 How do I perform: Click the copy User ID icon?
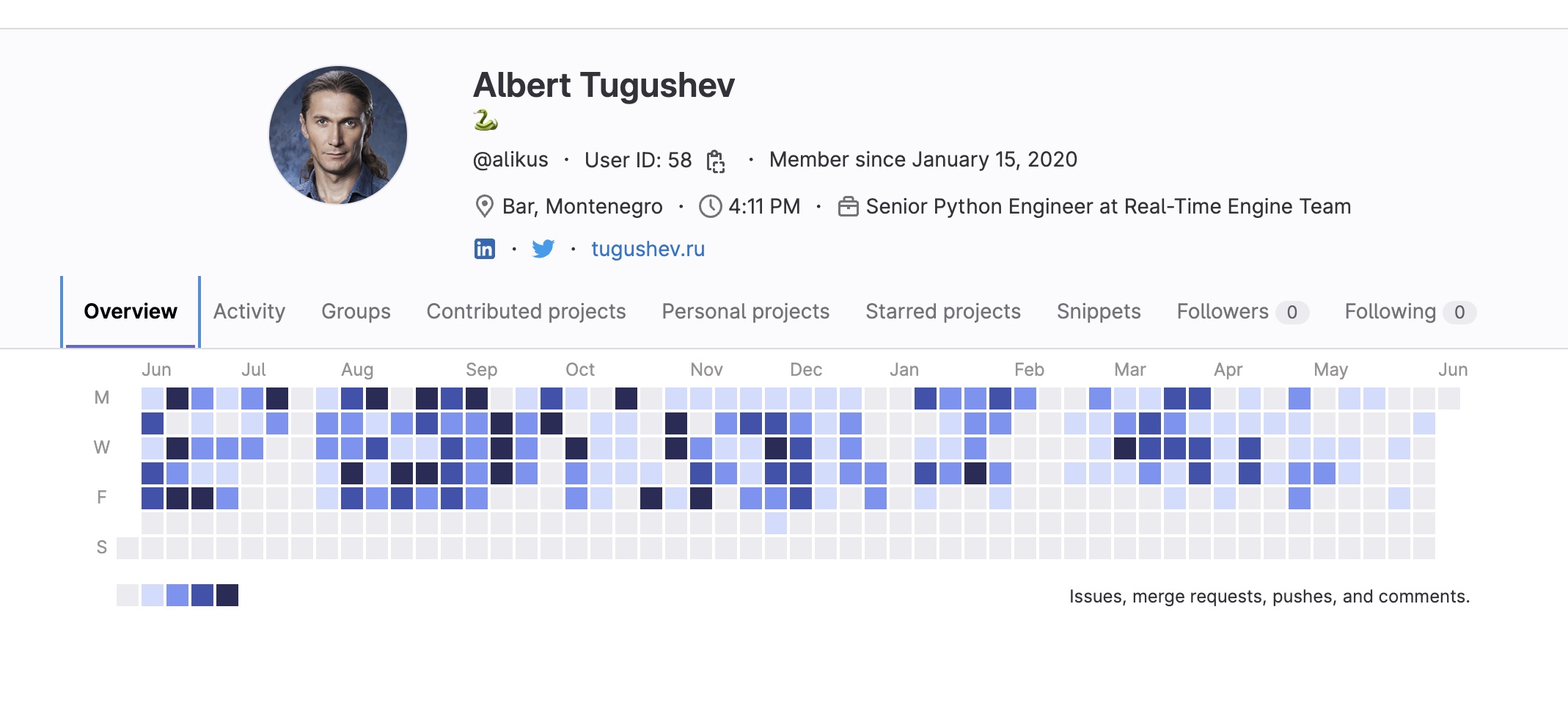coord(715,161)
